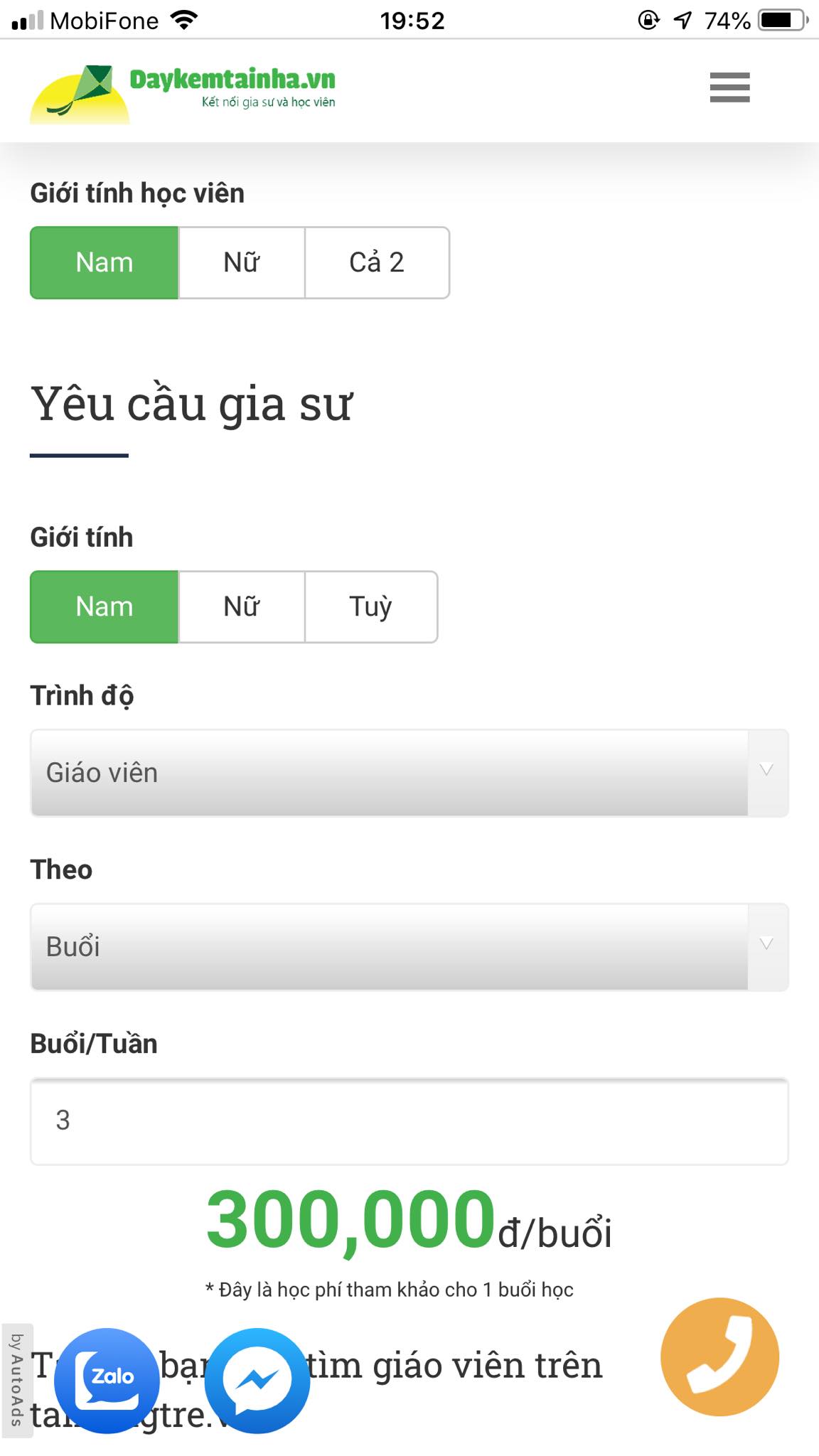819x1456 pixels.
Task: Open Zalo chat bubble
Action: [107, 1380]
